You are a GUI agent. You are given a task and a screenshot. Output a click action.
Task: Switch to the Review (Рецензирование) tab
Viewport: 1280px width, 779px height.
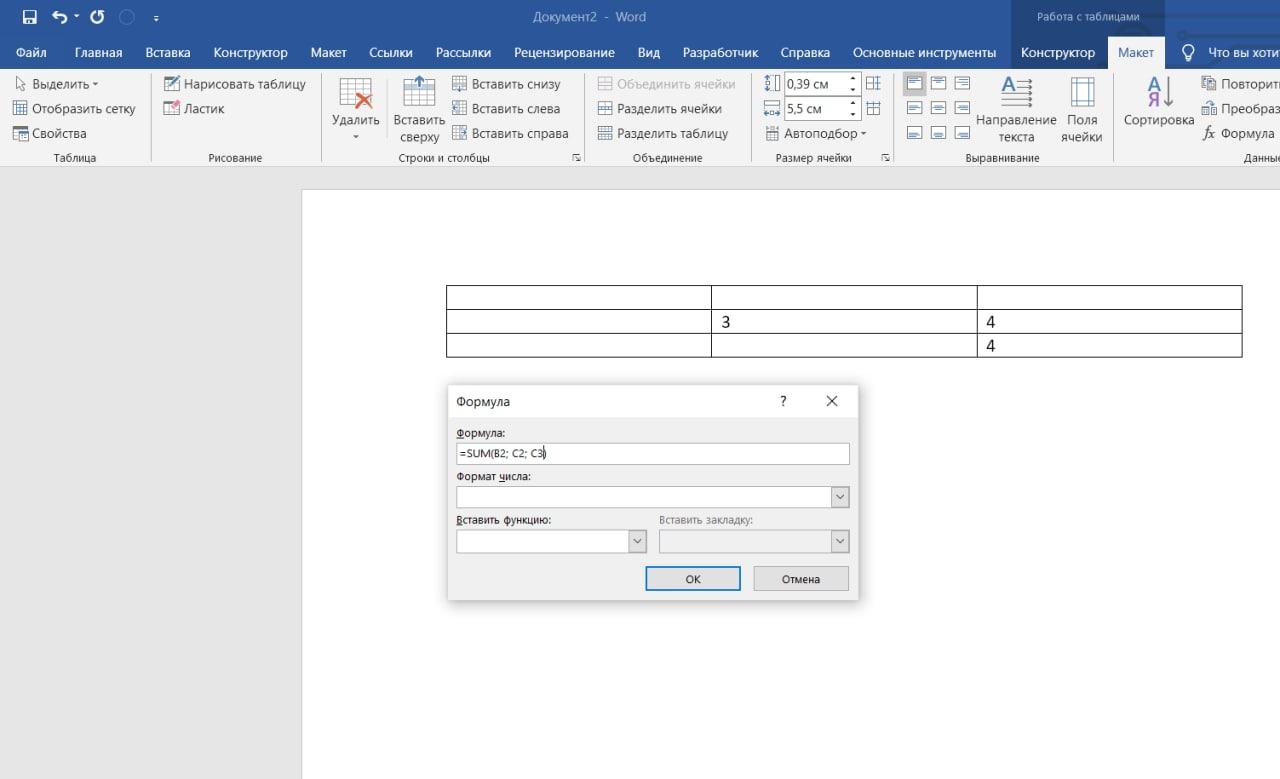click(x=564, y=52)
